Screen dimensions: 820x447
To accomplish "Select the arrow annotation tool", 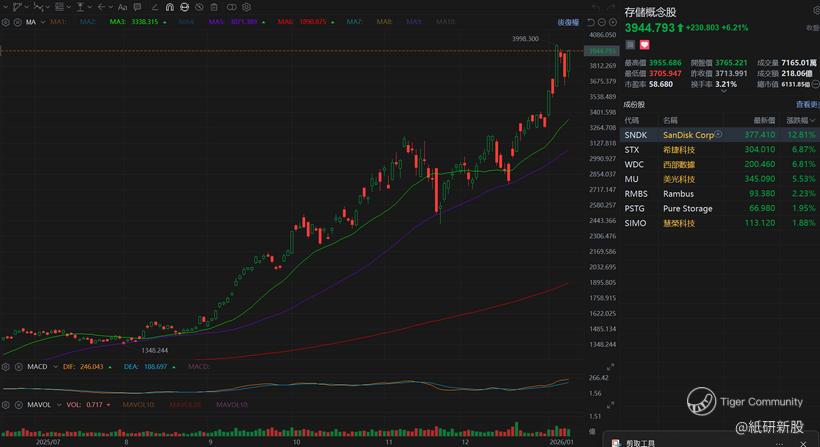I will tap(101, 7).
